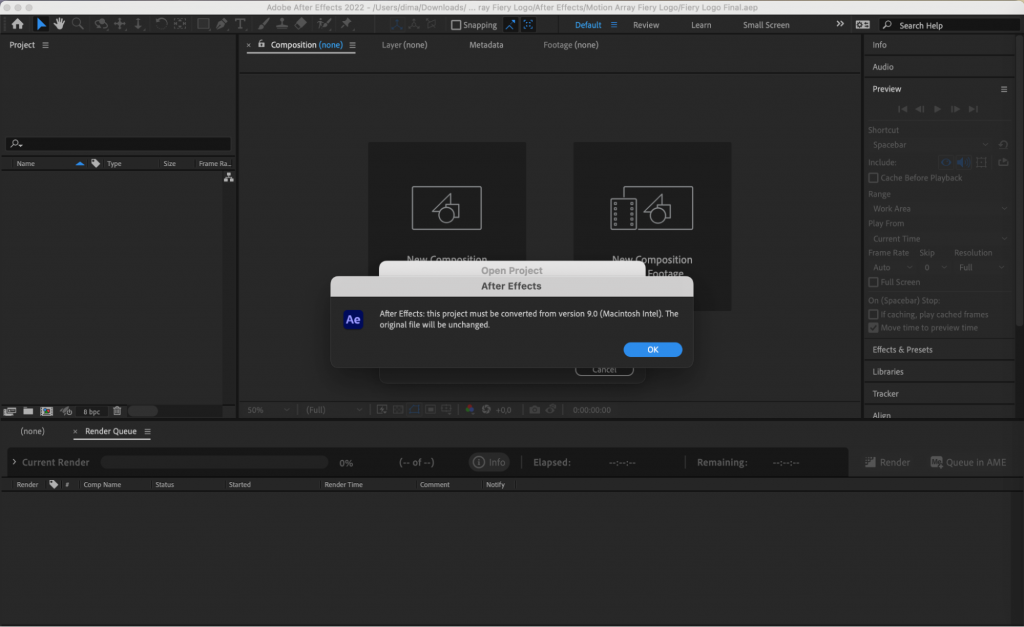Disable Move time to preview time
Screen dimensions: 1024x627
click(873, 328)
